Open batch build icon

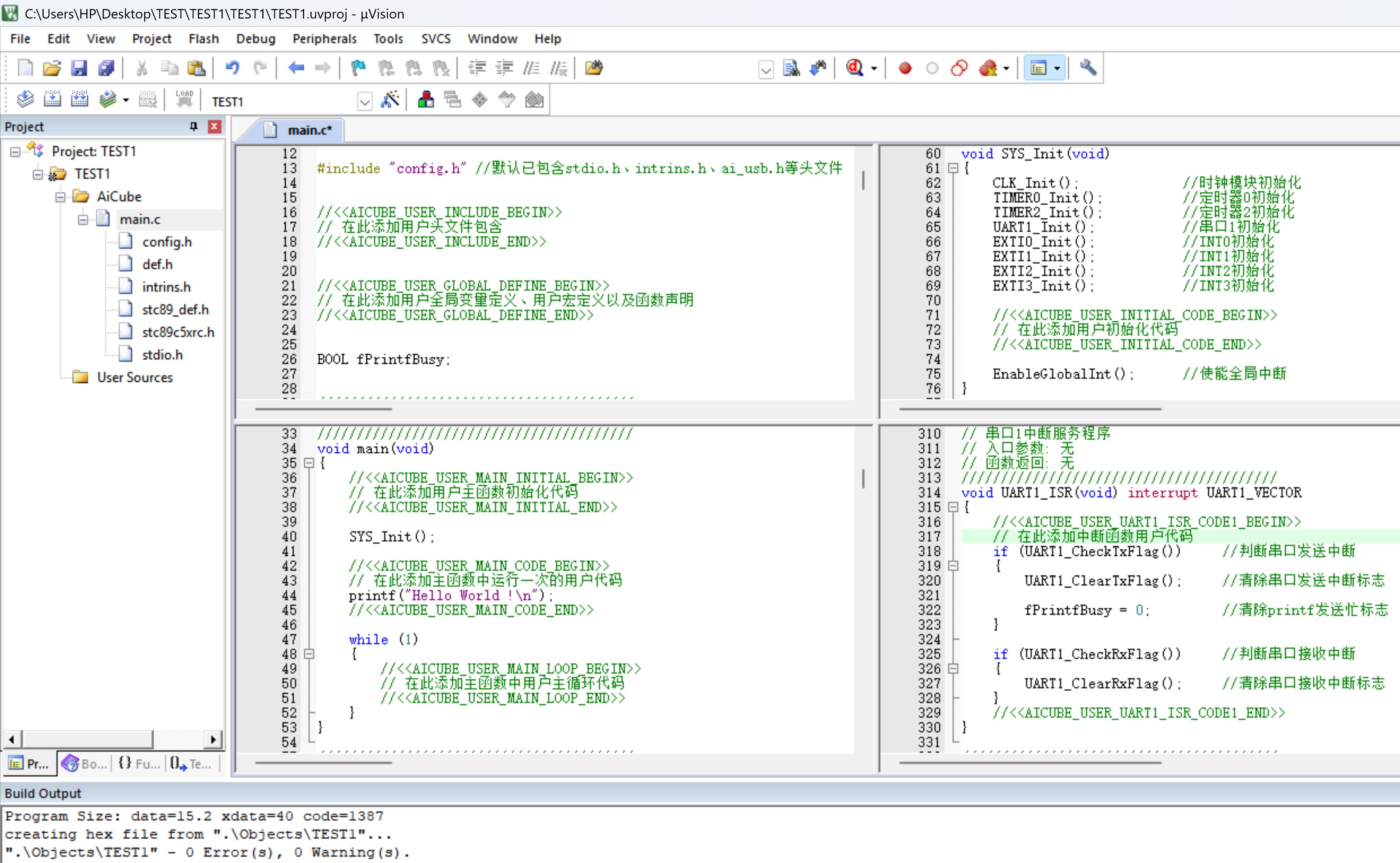[x=107, y=100]
